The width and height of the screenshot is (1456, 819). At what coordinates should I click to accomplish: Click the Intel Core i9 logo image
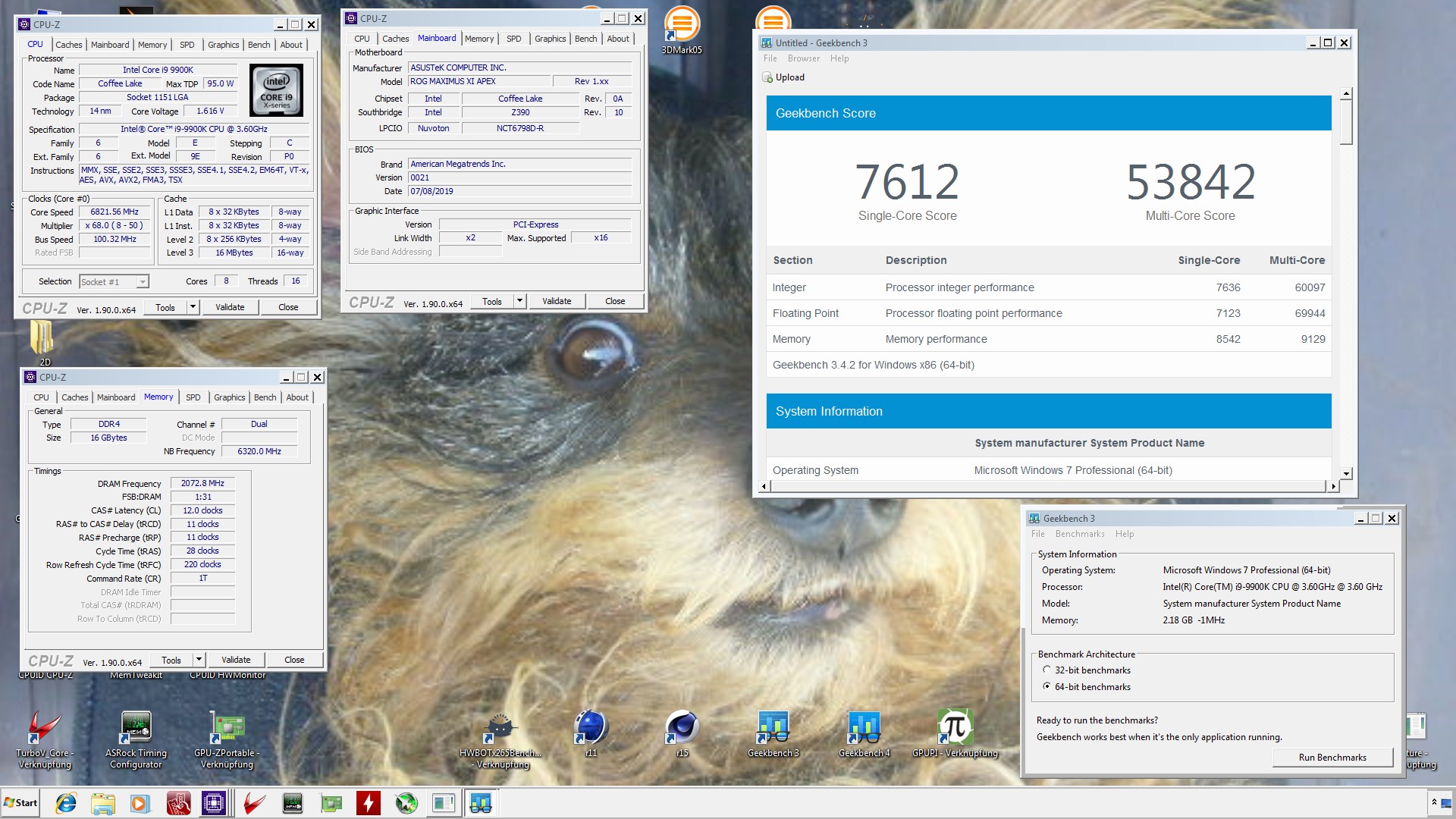click(x=277, y=89)
